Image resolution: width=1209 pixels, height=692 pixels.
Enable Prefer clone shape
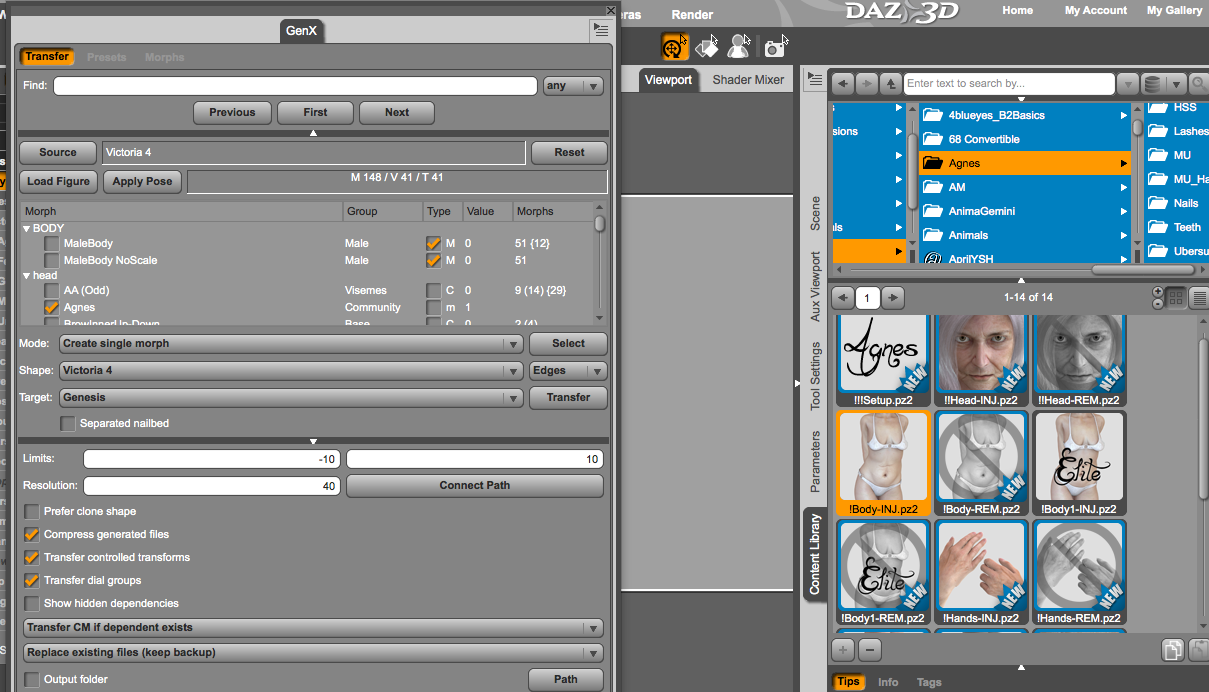point(32,511)
